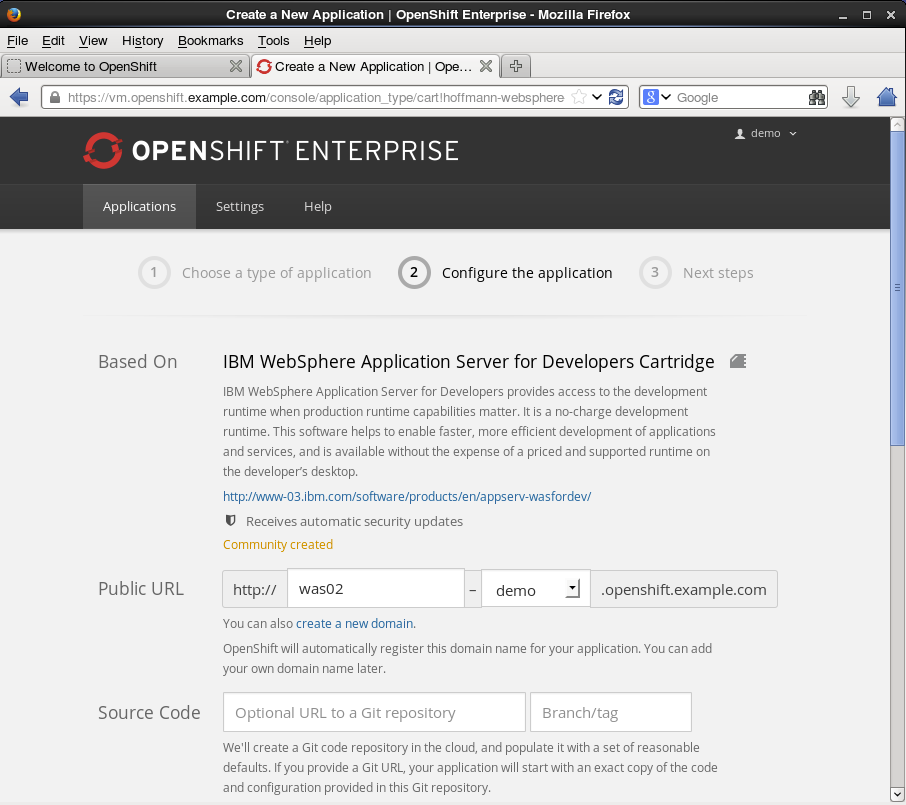
Task: Minimize the Firefox window
Action: point(843,15)
